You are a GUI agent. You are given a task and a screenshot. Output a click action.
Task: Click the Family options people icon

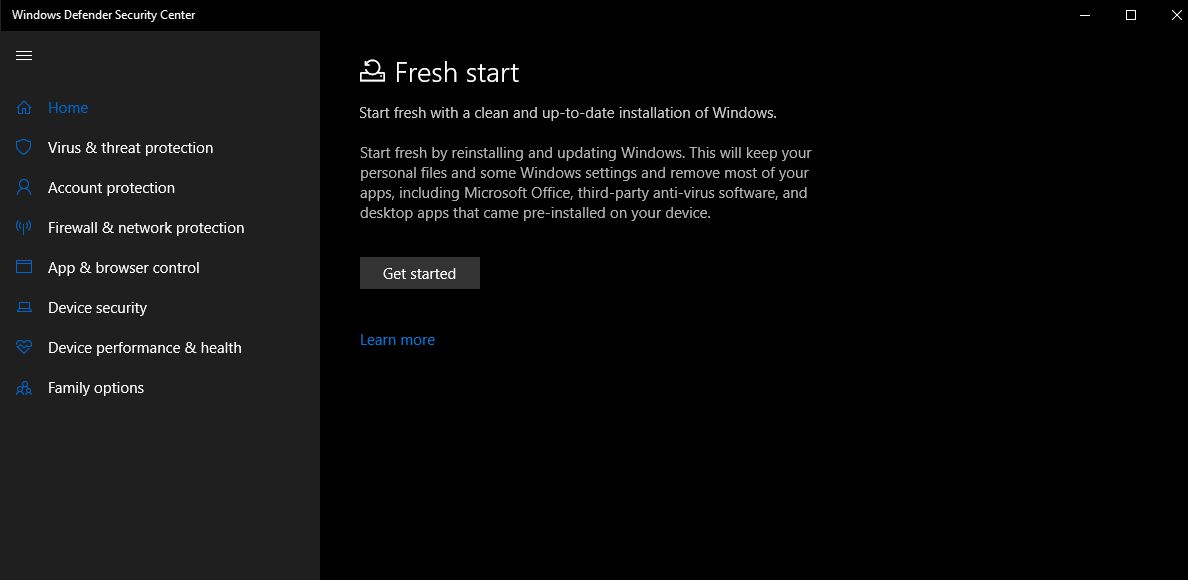pos(24,388)
